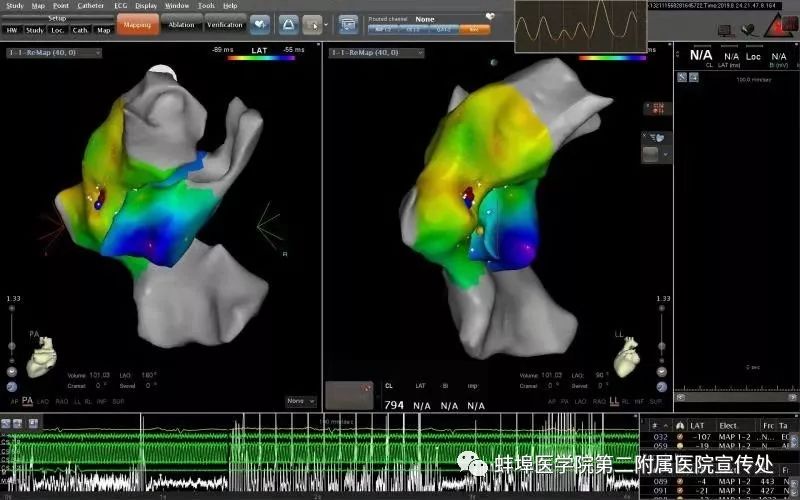Click the respiration gating bell-shaped icon
800x500 pixels.
(288, 24)
